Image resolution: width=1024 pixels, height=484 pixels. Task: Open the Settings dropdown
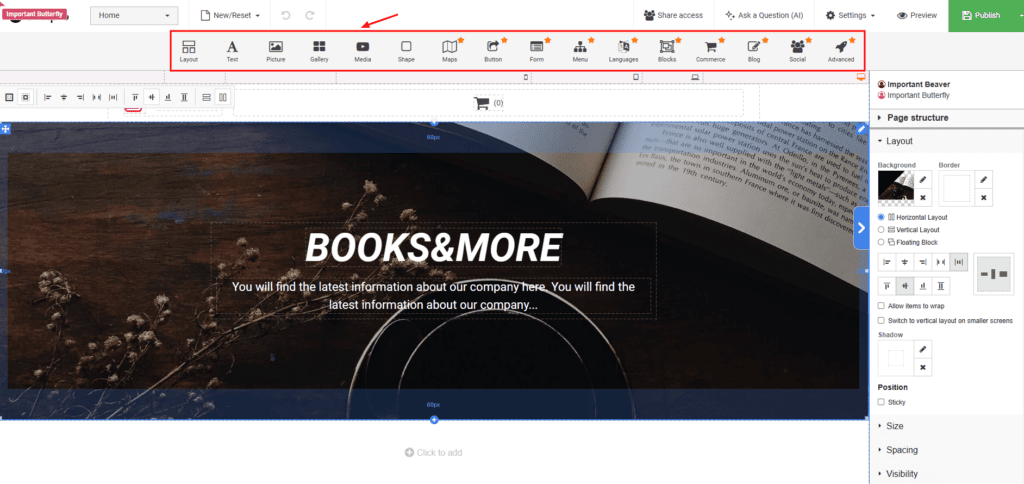pos(850,15)
